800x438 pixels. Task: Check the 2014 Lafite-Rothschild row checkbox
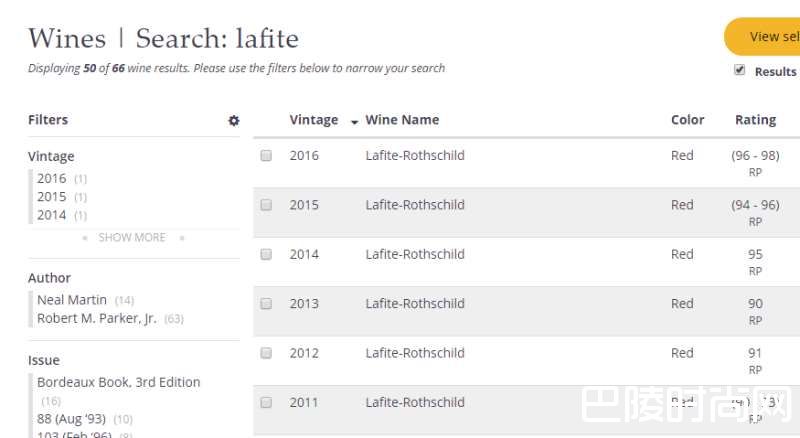click(266, 254)
